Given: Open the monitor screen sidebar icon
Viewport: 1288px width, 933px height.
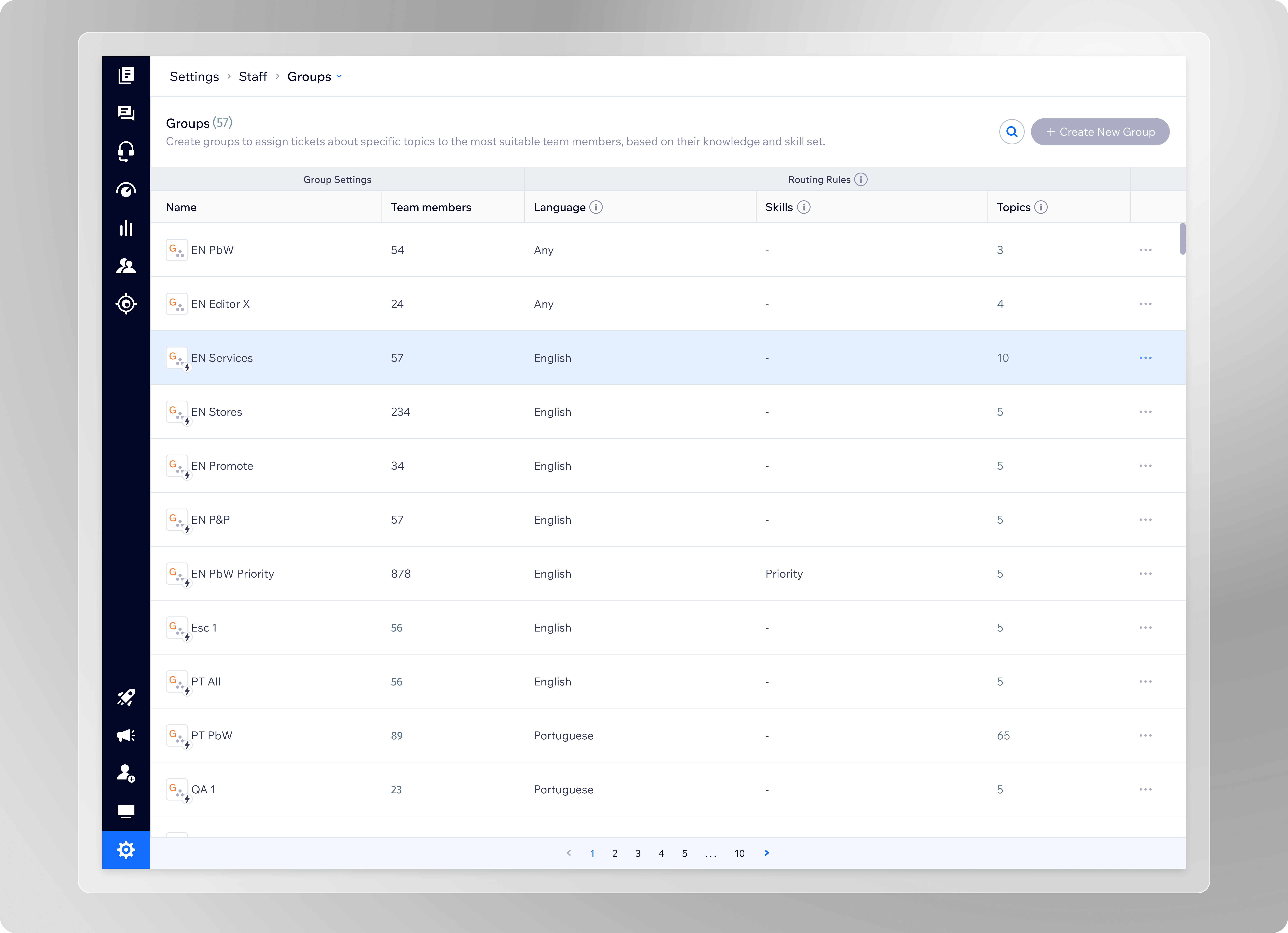Looking at the screenshot, I should tap(126, 811).
